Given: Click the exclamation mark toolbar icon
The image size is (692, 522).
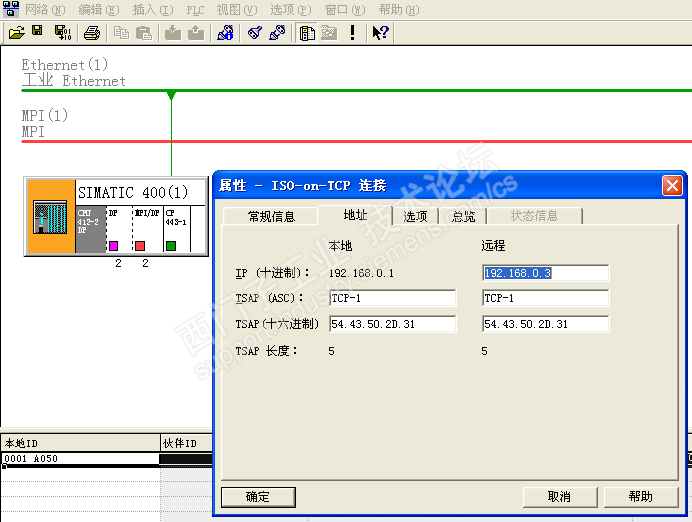Looking at the screenshot, I should click(x=352, y=33).
